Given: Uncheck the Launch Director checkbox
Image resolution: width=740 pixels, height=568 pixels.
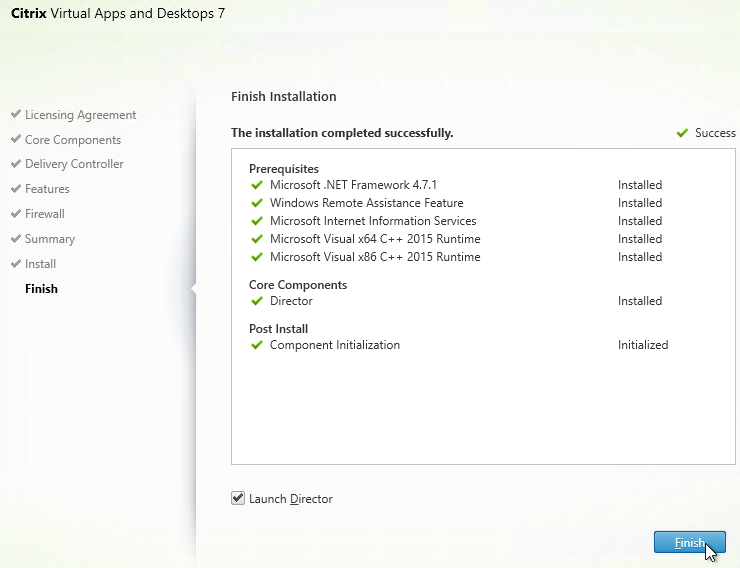Looking at the screenshot, I should tap(238, 498).
